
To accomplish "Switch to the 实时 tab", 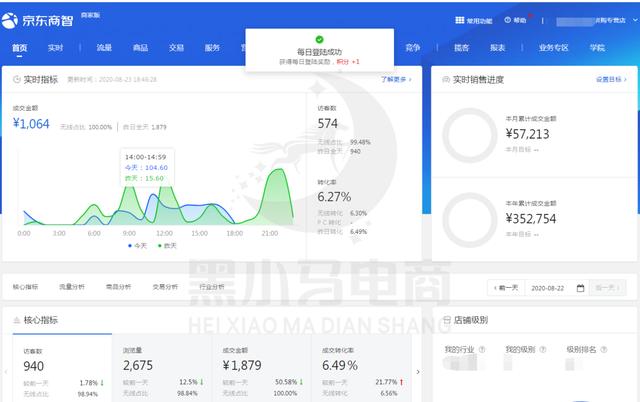I will coord(55,48).
